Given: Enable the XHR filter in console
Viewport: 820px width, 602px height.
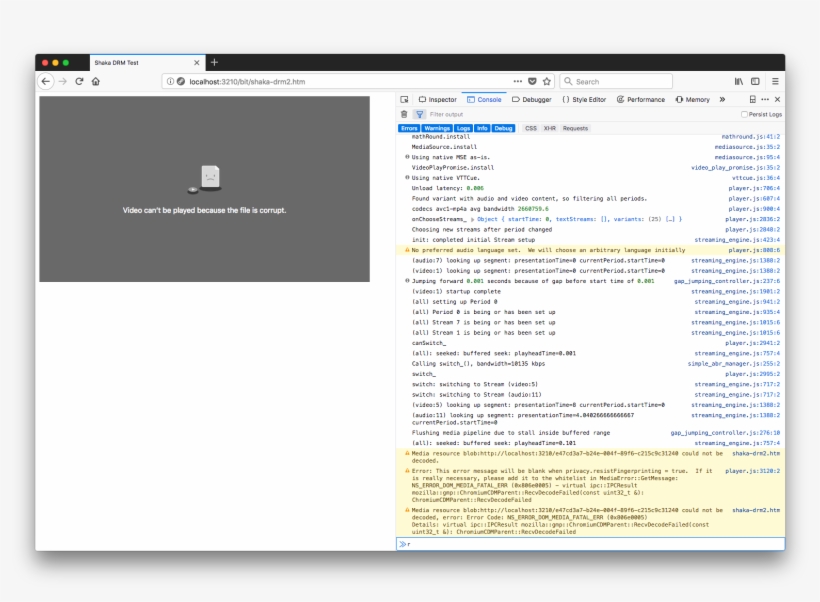Looking at the screenshot, I should point(549,128).
